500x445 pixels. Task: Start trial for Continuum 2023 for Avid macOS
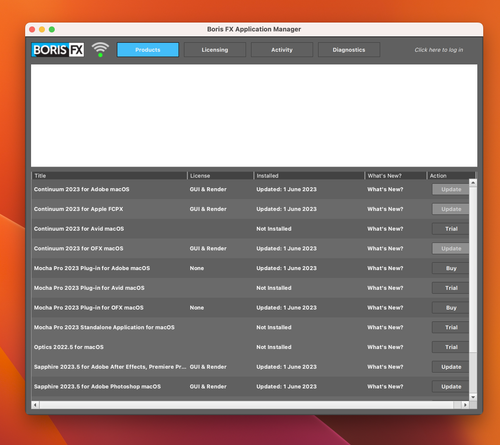click(x=451, y=229)
